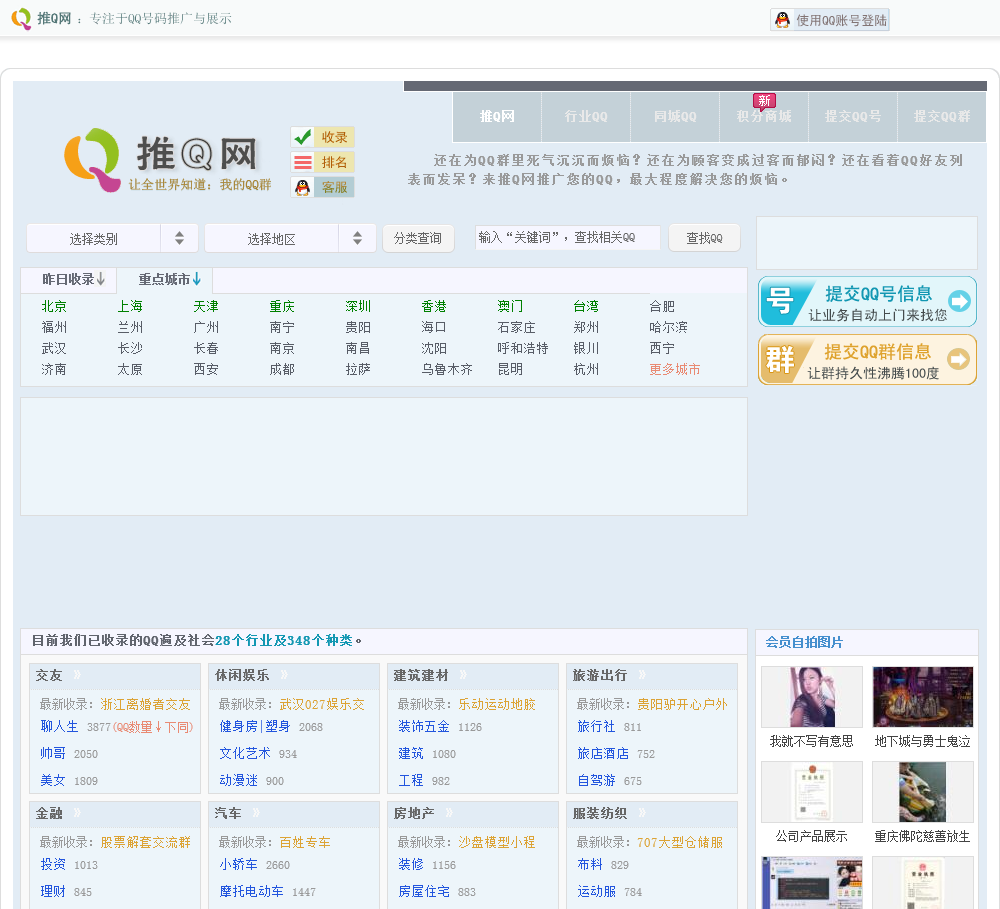
Task: Expand the 交友 category chevron
Action: (77, 674)
